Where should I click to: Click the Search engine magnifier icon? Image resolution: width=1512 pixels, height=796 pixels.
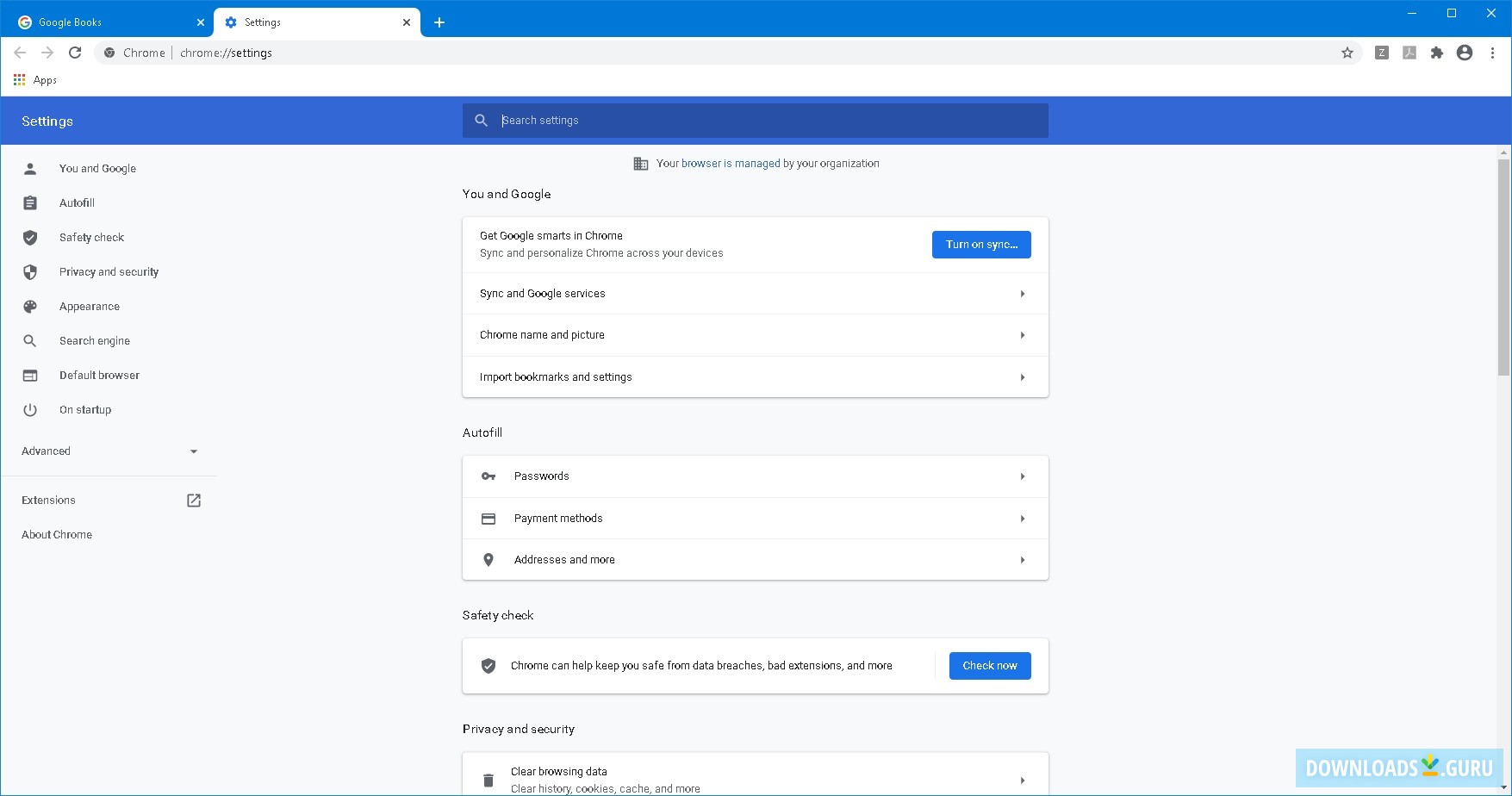(30, 340)
